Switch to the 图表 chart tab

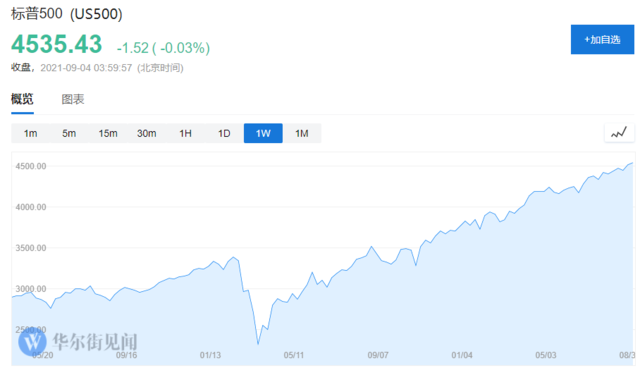click(73, 99)
